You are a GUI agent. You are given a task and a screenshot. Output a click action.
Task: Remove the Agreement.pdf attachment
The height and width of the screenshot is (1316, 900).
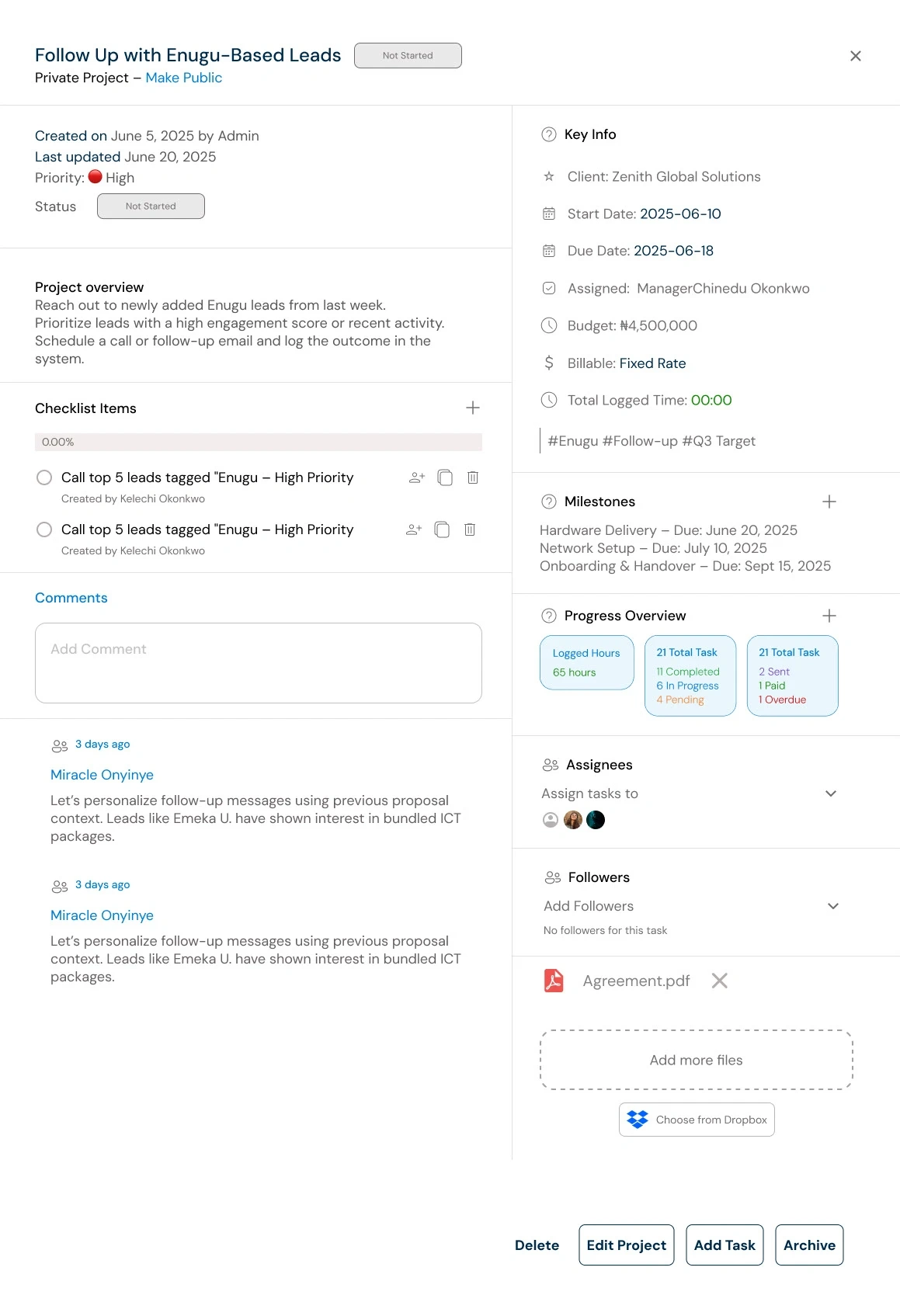(x=720, y=981)
